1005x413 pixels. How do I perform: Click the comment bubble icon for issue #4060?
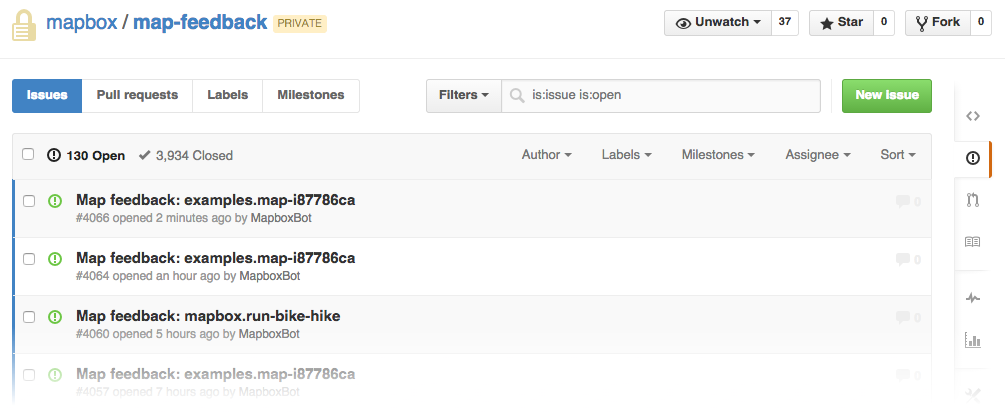click(x=903, y=317)
